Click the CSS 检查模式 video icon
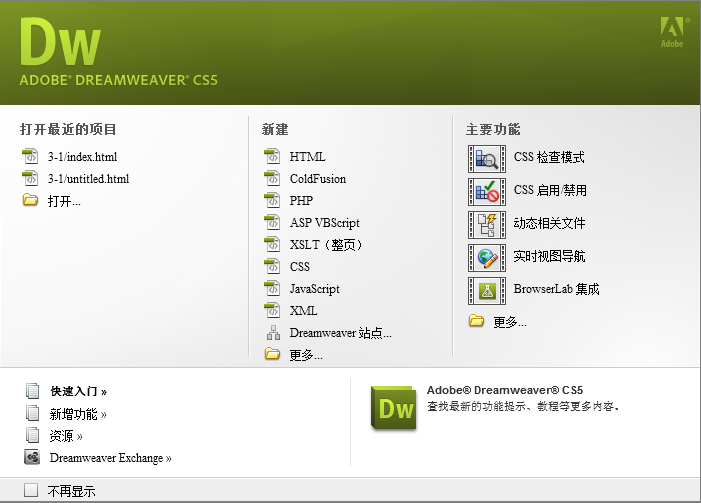The height and width of the screenshot is (503, 701). [487, 158]
